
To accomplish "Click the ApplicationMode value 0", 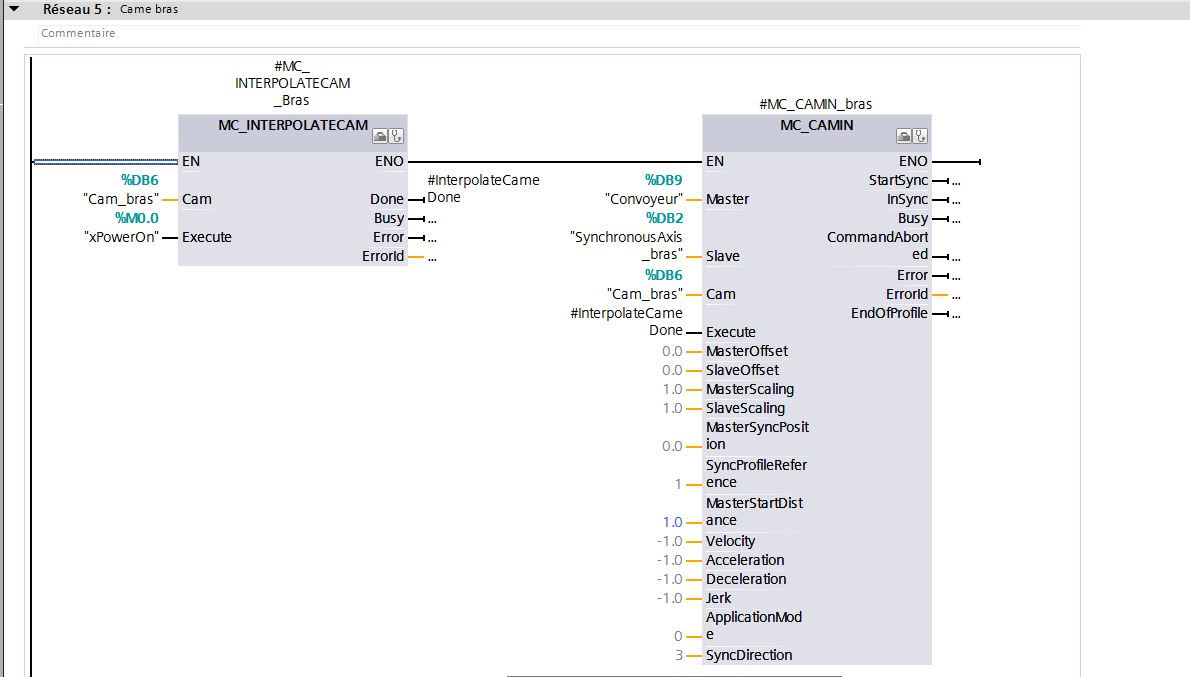I will click(678, 636).
